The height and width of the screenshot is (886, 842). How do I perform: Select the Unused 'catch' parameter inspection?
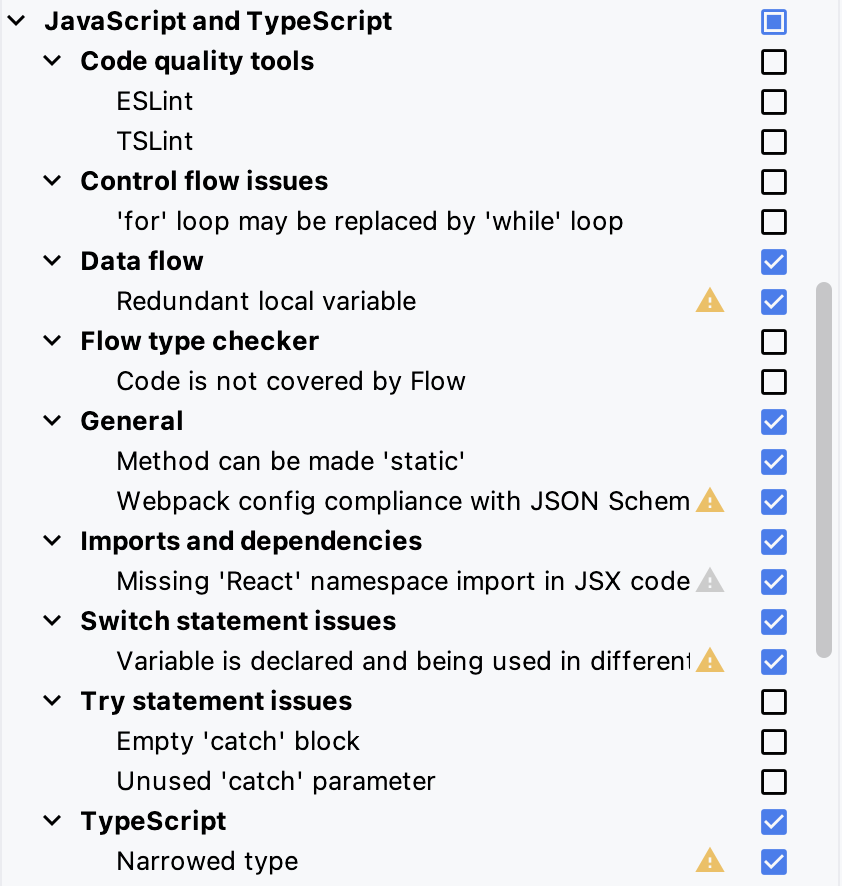click(x=276, y=781)
